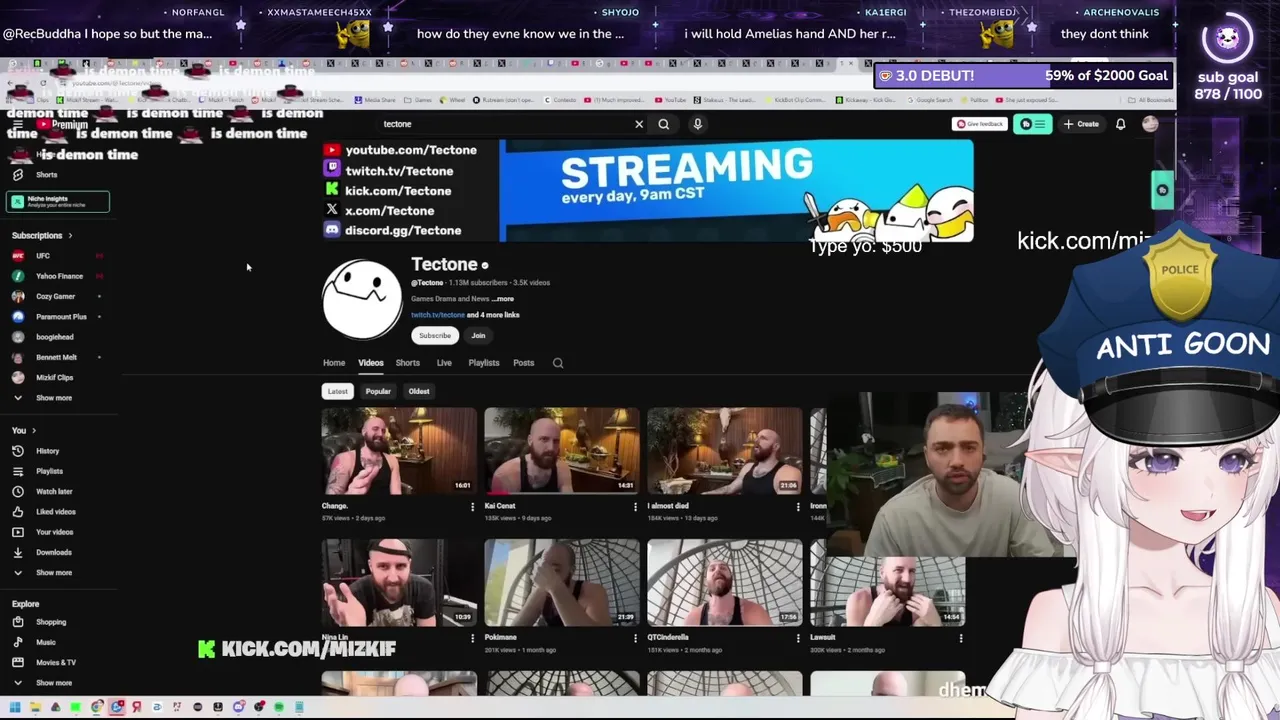The image size is (1280, 720).
Task: Switch to the channel Home tab
Action: point(334,363)
